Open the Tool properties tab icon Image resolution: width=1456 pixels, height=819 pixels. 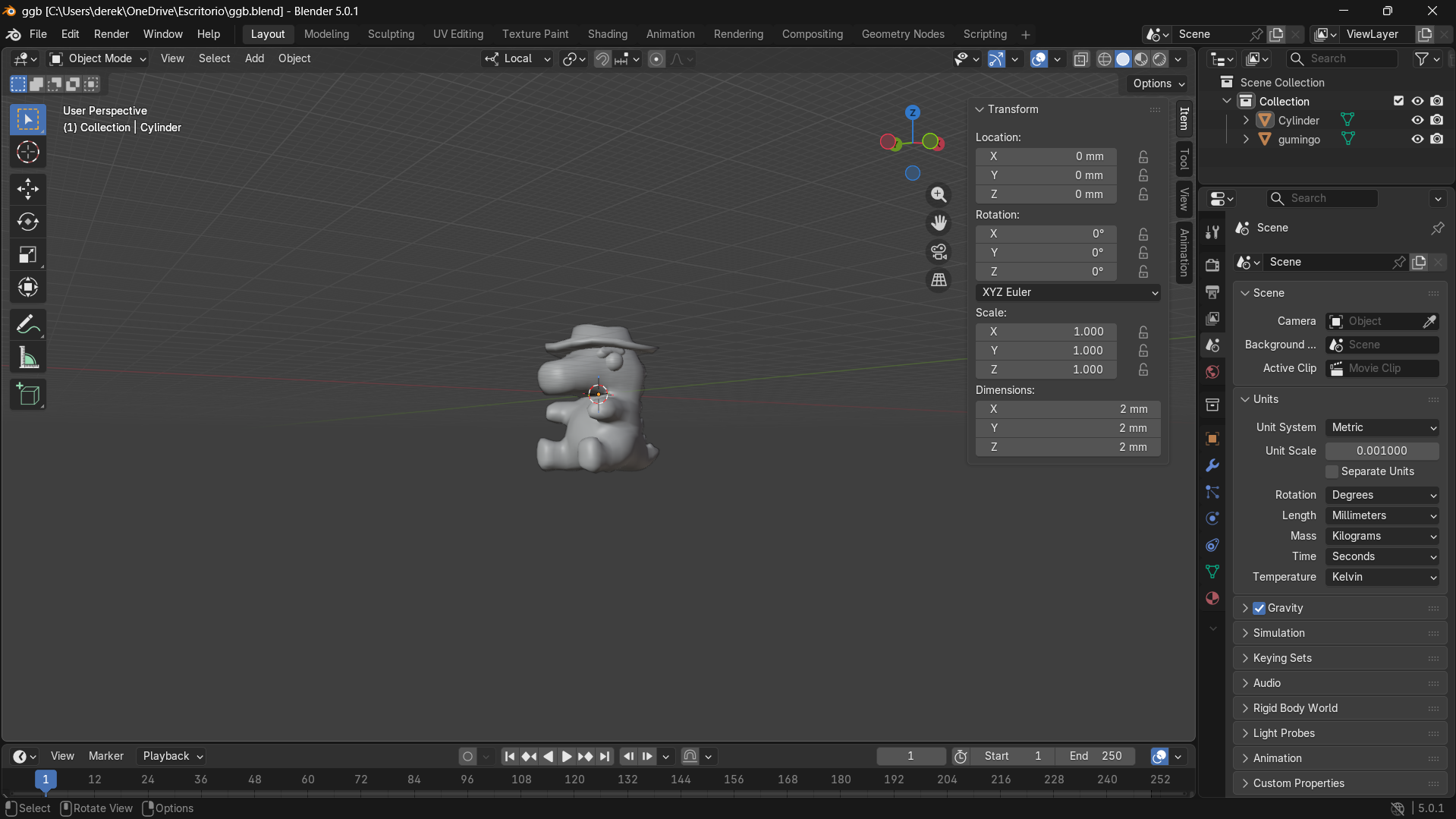point(1212,232)
